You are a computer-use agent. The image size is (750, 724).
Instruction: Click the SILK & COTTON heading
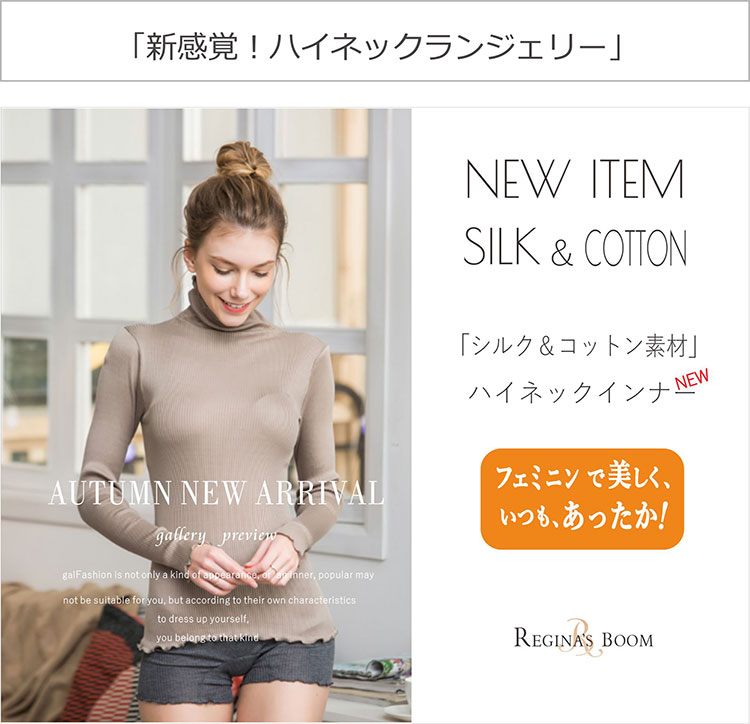[x=575, y=247]
